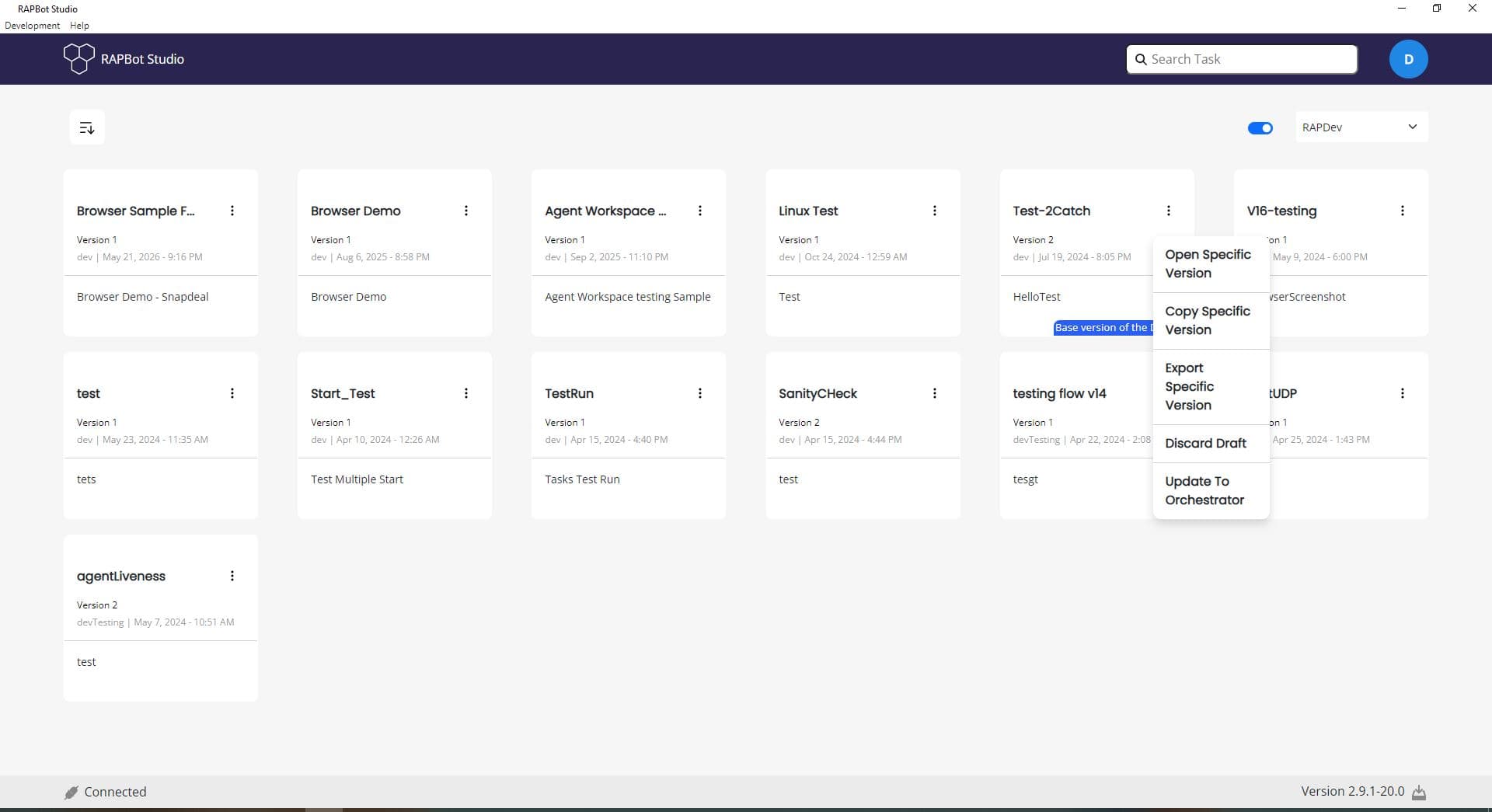Screen dimensions: 1492x812
Task: Open the Development menu
Action: click(x=32, y=26)
